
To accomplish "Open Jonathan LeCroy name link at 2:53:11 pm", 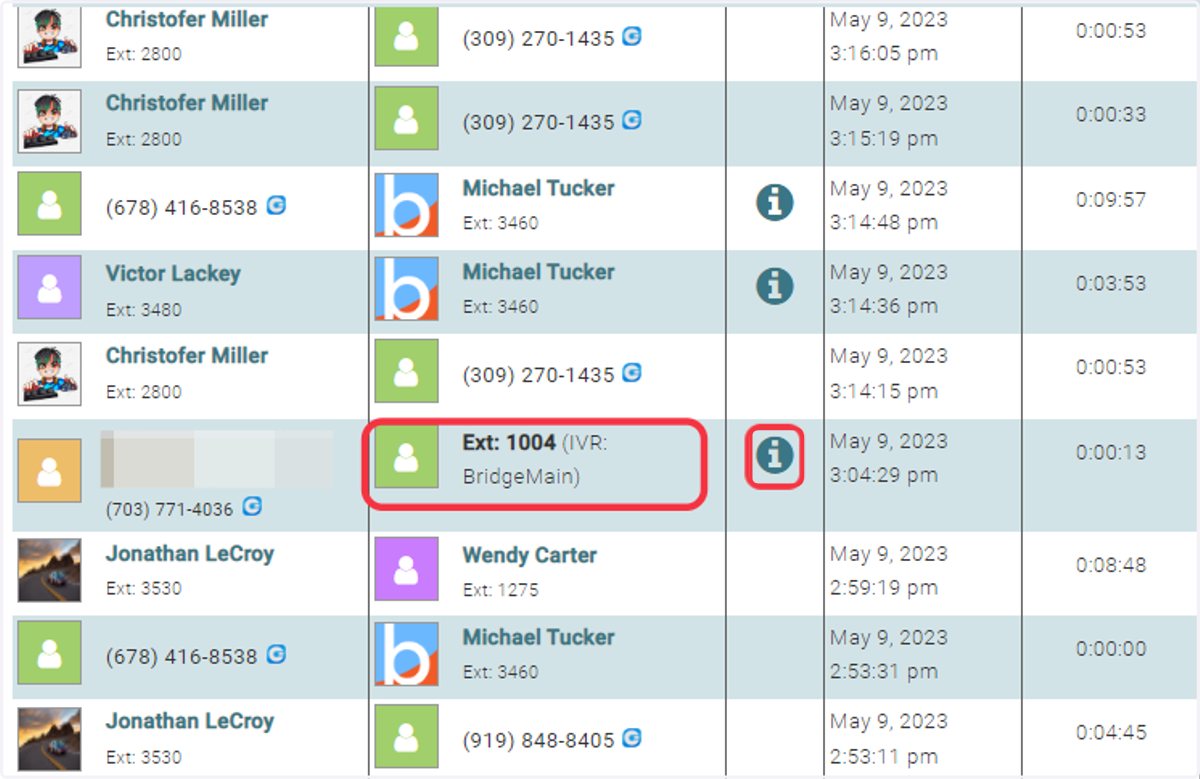I will click(x=190, y=721).
